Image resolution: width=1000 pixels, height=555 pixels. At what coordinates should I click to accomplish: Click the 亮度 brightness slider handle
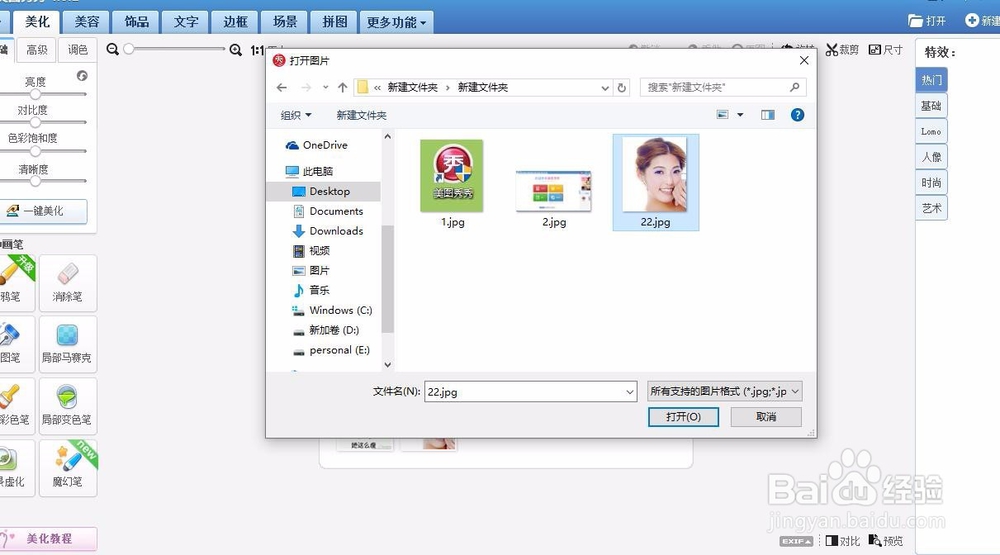tap(35, 94)
